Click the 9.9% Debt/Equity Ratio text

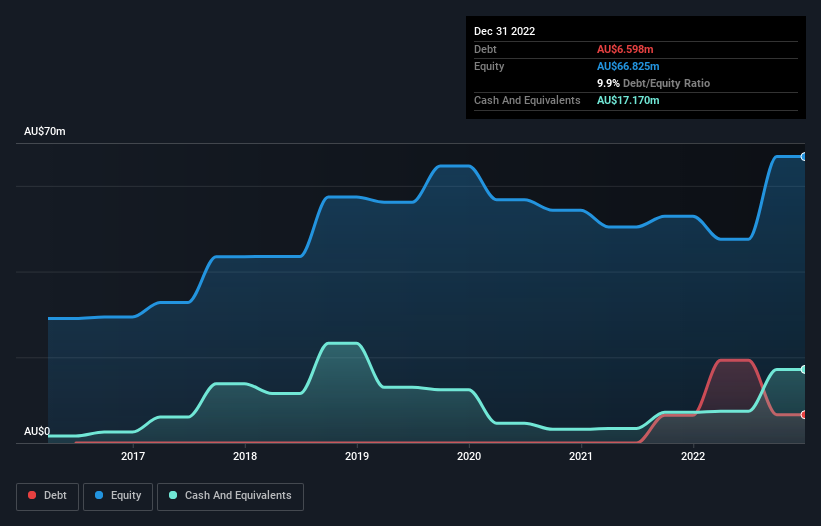coord(653,83)
